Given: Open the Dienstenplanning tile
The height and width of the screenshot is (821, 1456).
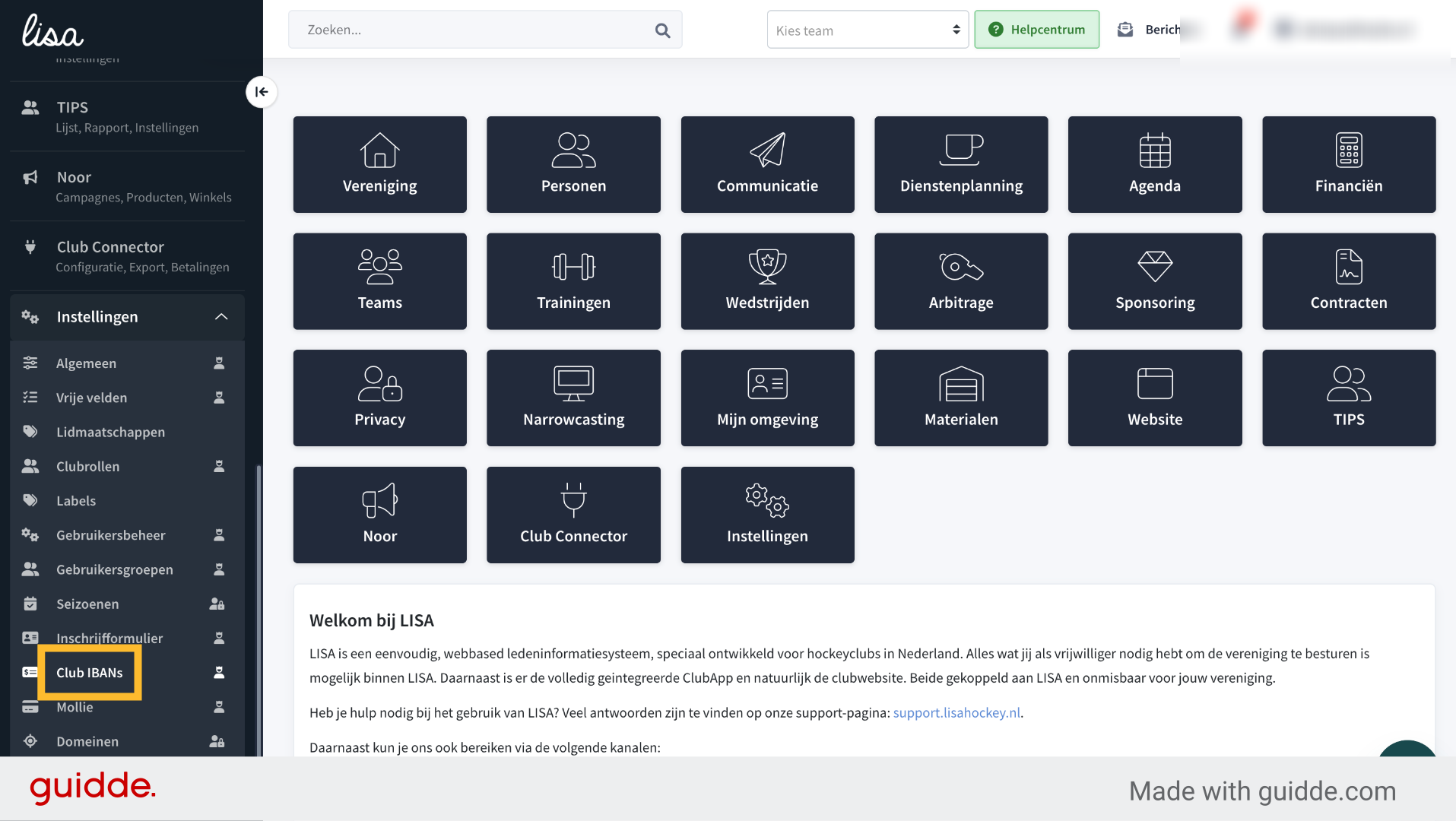Looking at the screenshot, I should click(x=961, y=164).
